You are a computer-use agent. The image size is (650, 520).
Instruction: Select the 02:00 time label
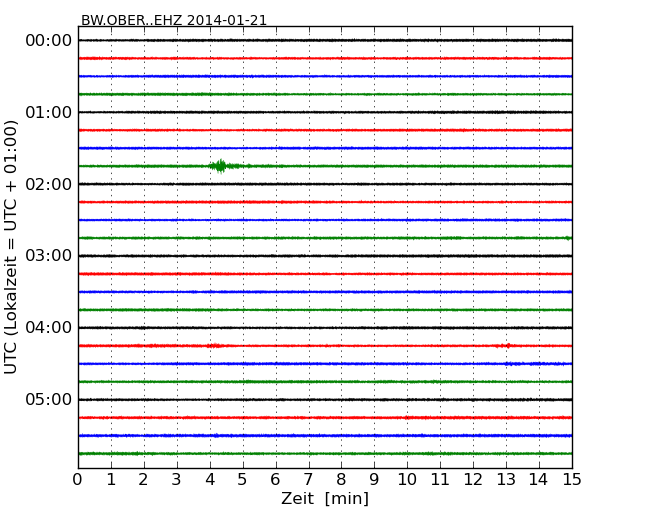[x=49, y=184]
